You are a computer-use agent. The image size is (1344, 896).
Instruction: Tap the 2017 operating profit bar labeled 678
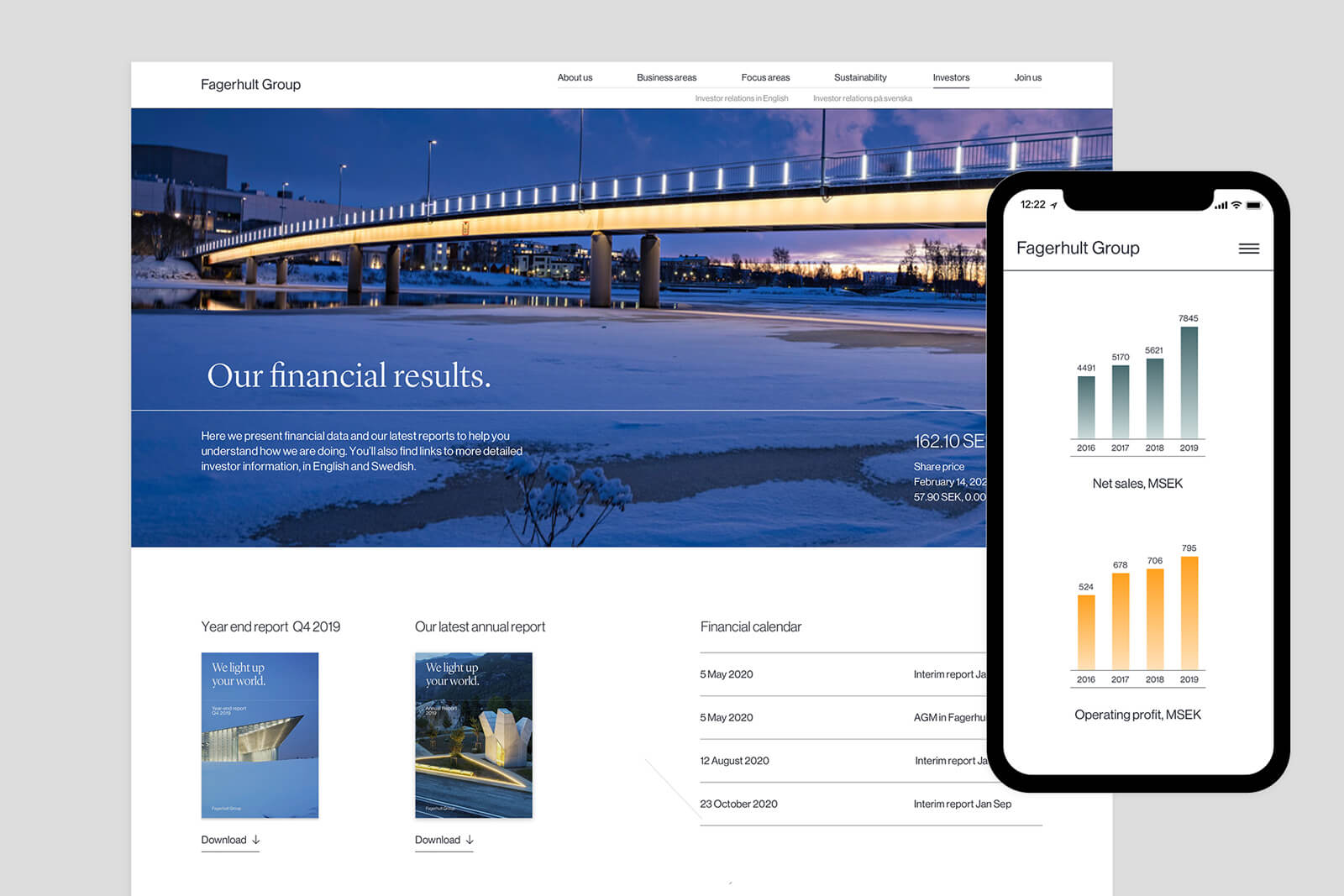(x=1121, y=621)
